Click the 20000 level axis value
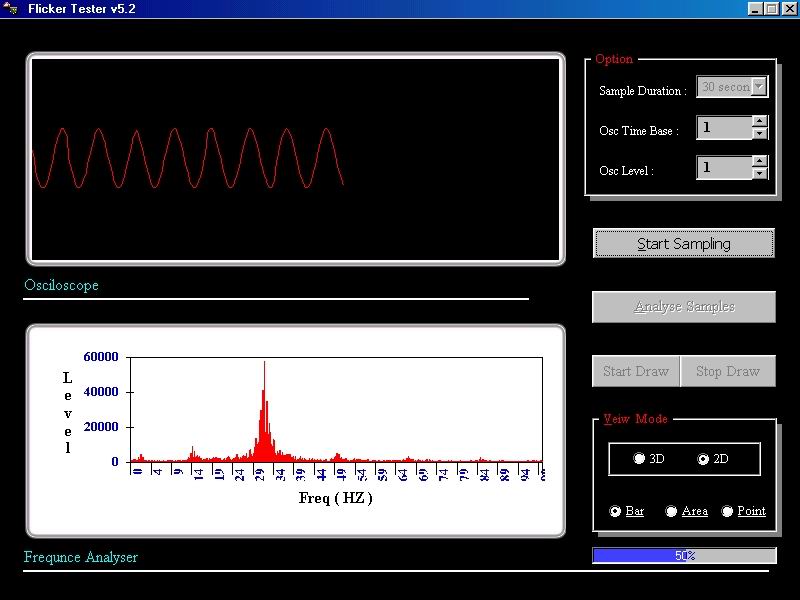Screen dimensions: 800x600 101,427
